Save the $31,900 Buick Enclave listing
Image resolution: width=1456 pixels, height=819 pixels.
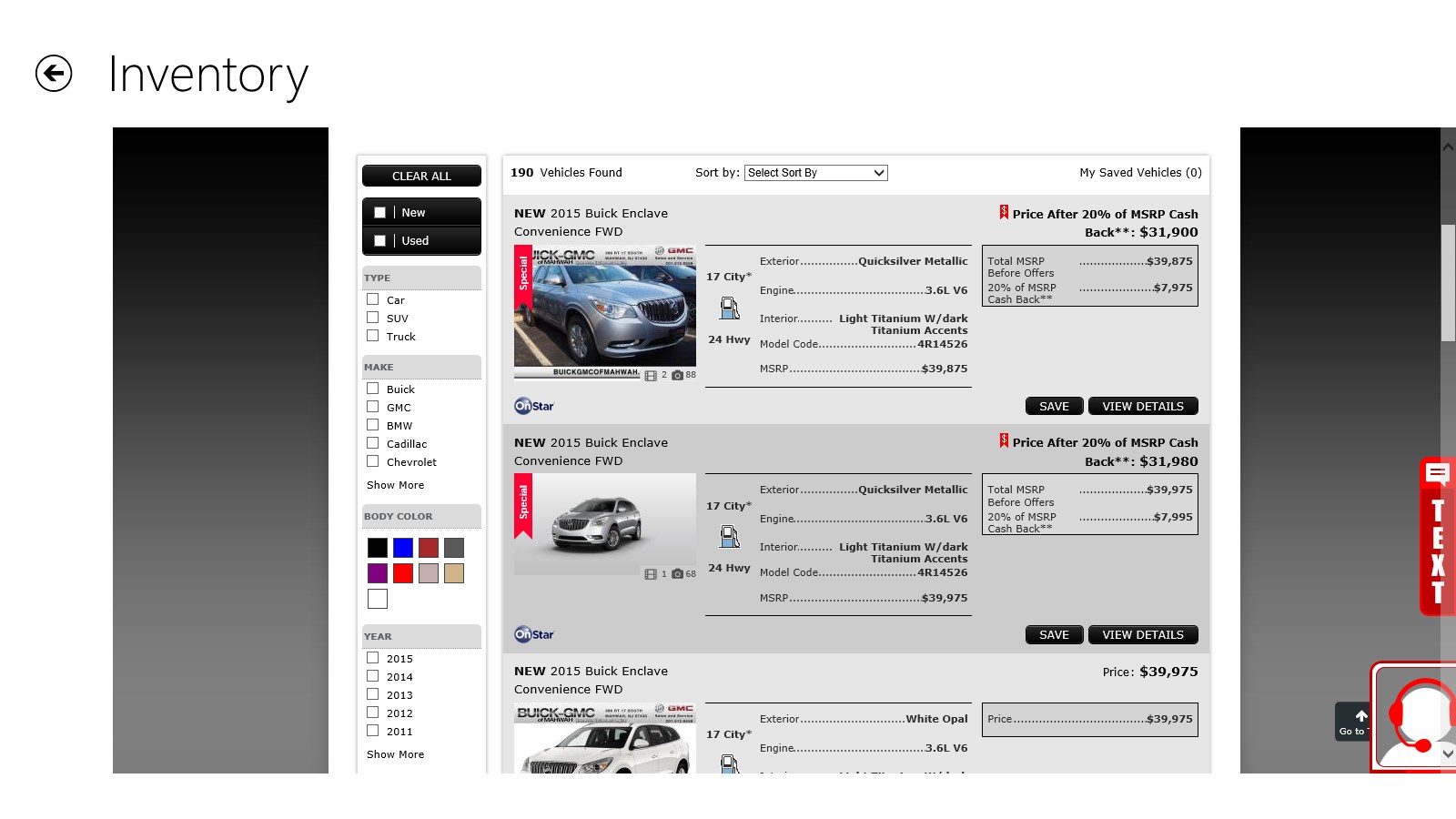(1054, 406)
